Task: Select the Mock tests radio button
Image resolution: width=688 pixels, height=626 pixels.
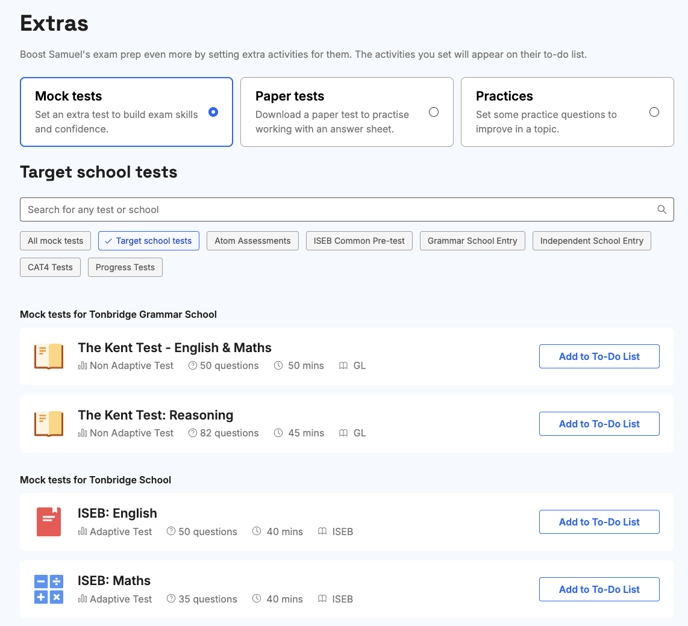Action: [213, 112]
